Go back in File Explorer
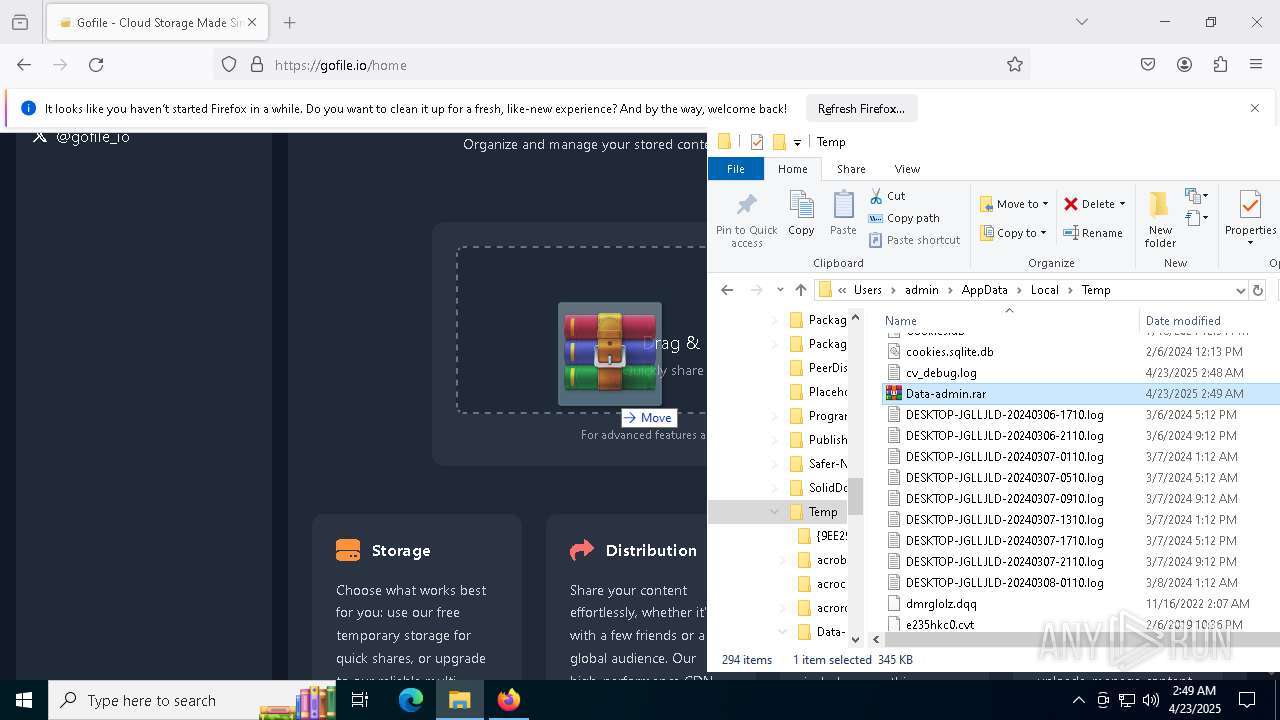Viewport: 1280px width, 720px height. click(727, 290)
